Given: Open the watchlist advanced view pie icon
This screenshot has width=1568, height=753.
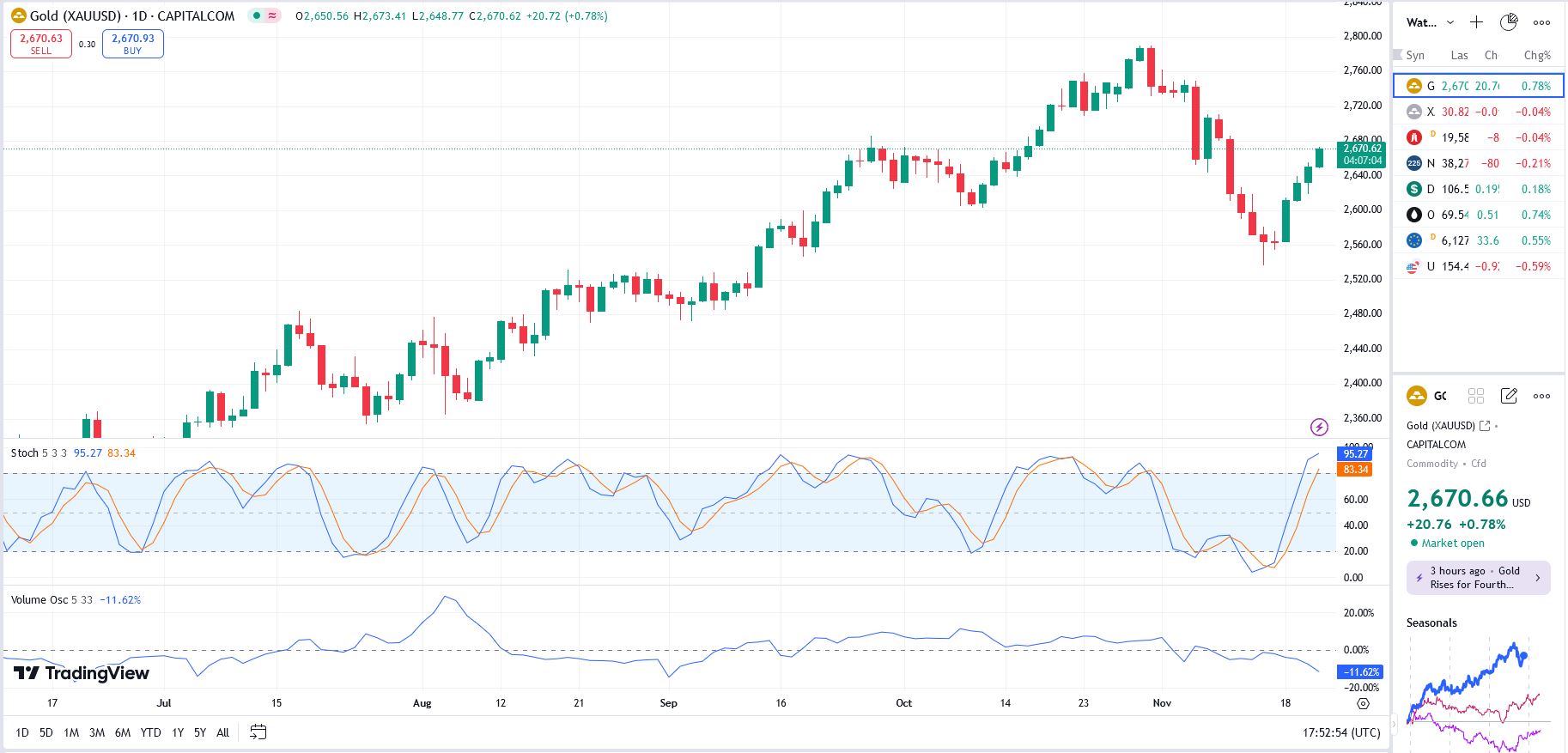Looking at the screenshot, I should tap(1508, 22).
